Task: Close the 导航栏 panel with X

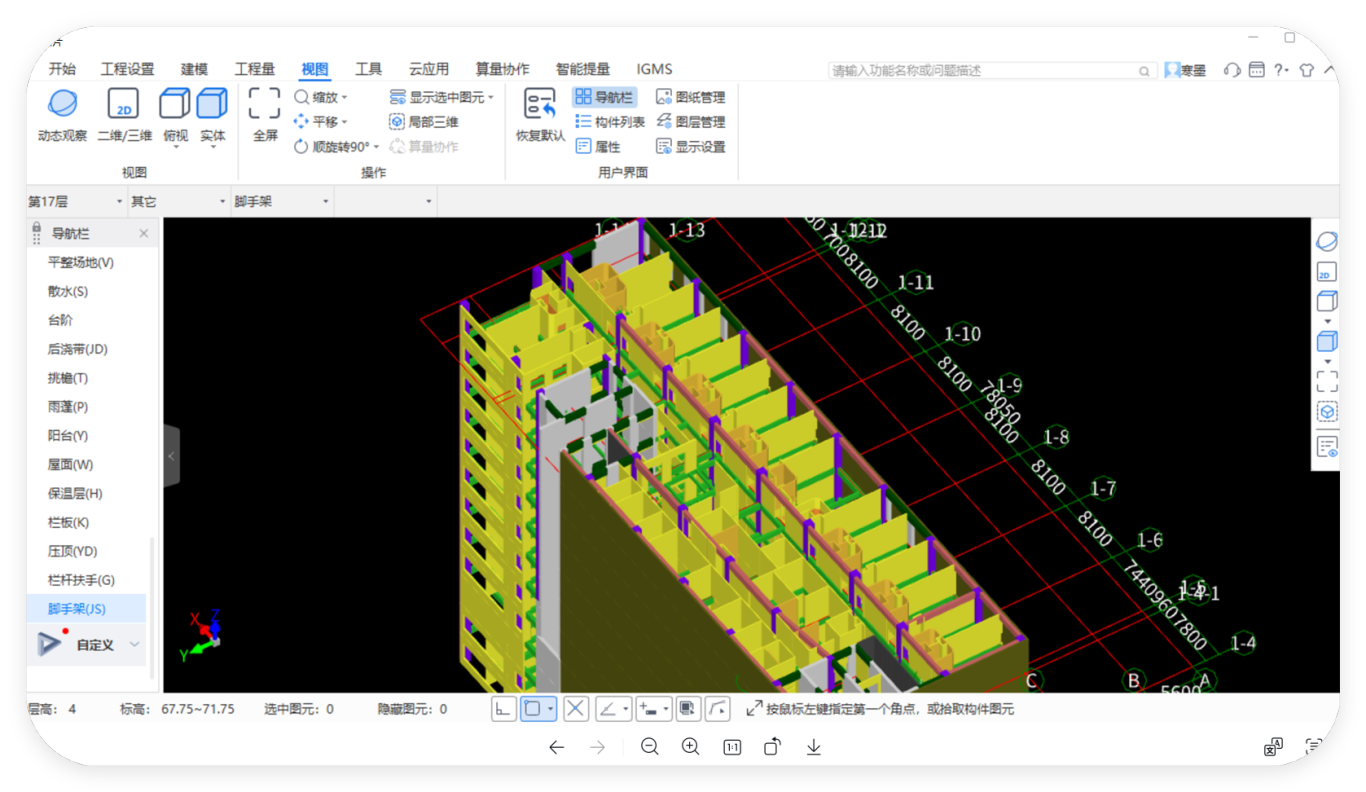Action: (144, 233)
